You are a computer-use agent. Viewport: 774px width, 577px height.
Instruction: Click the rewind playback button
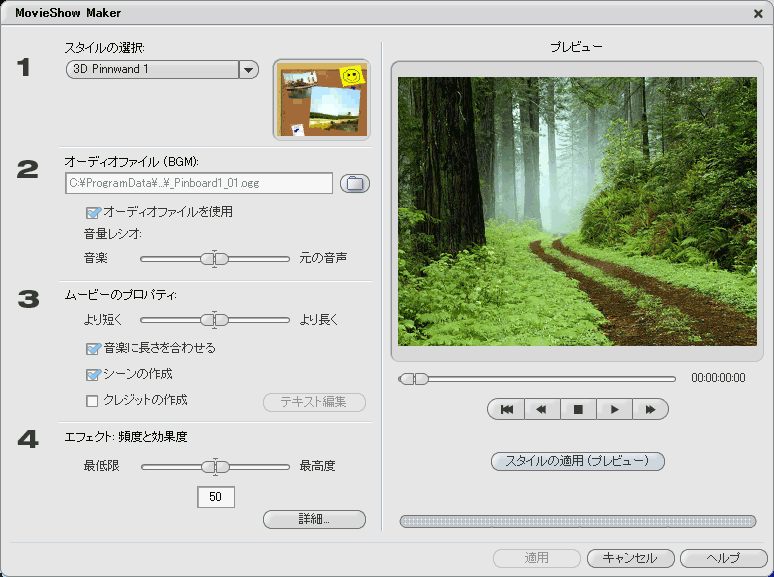542,409
